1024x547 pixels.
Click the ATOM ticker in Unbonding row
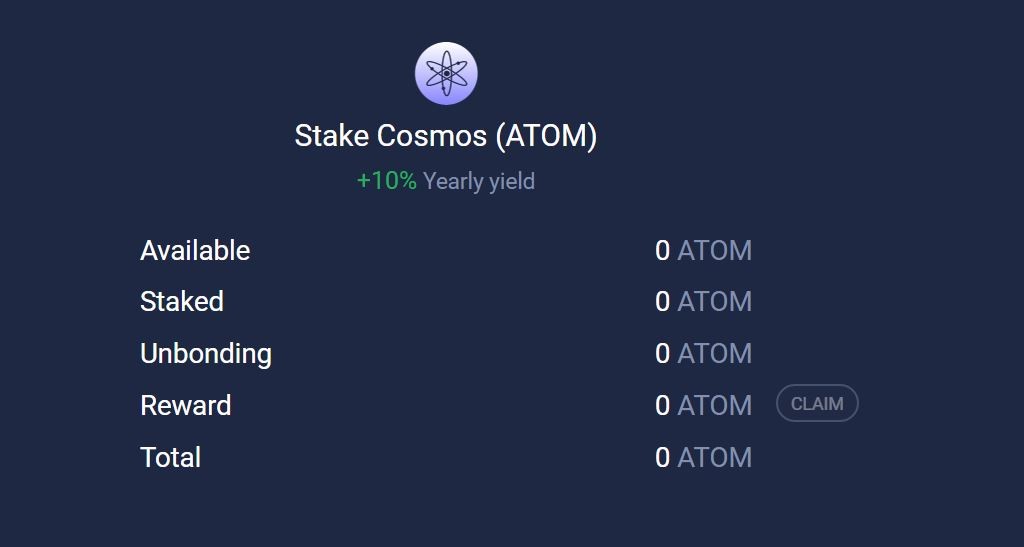[x=714, y=353]
